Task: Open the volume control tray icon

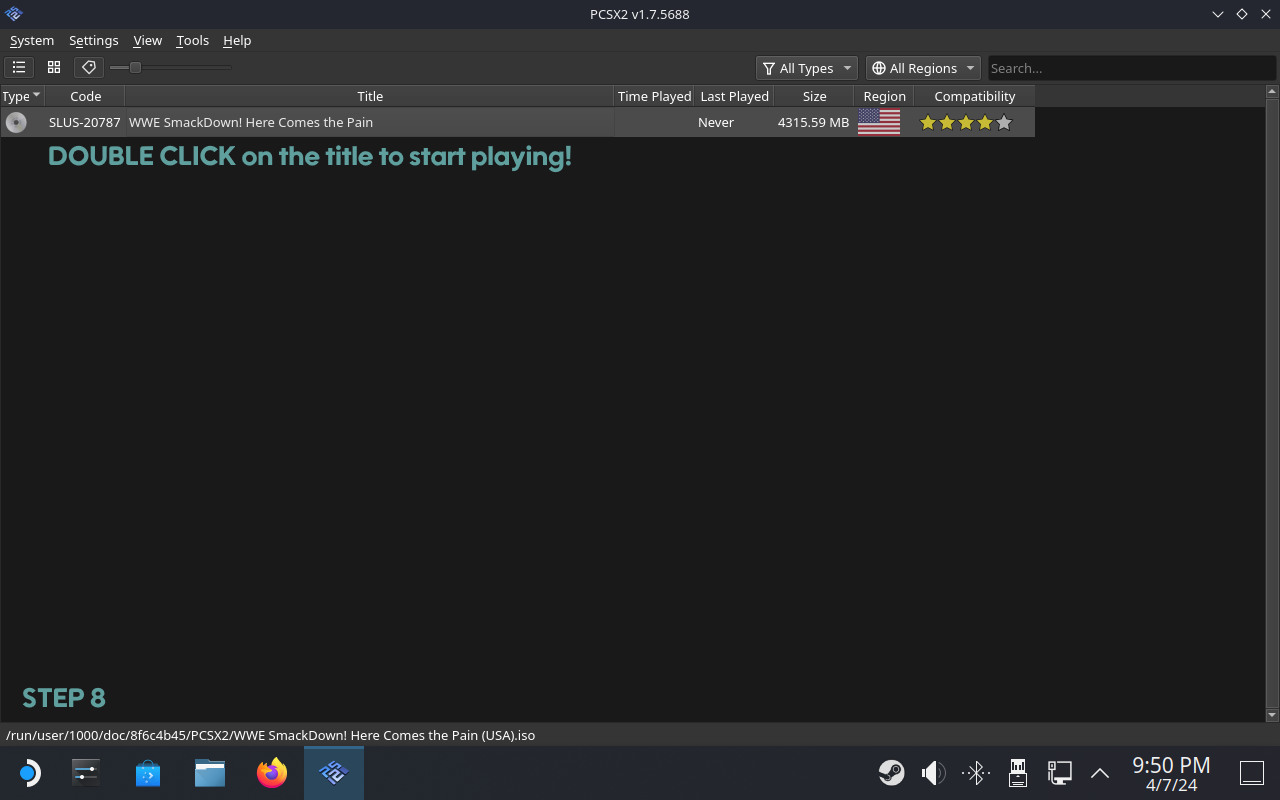Action: [x=933, y=773]
